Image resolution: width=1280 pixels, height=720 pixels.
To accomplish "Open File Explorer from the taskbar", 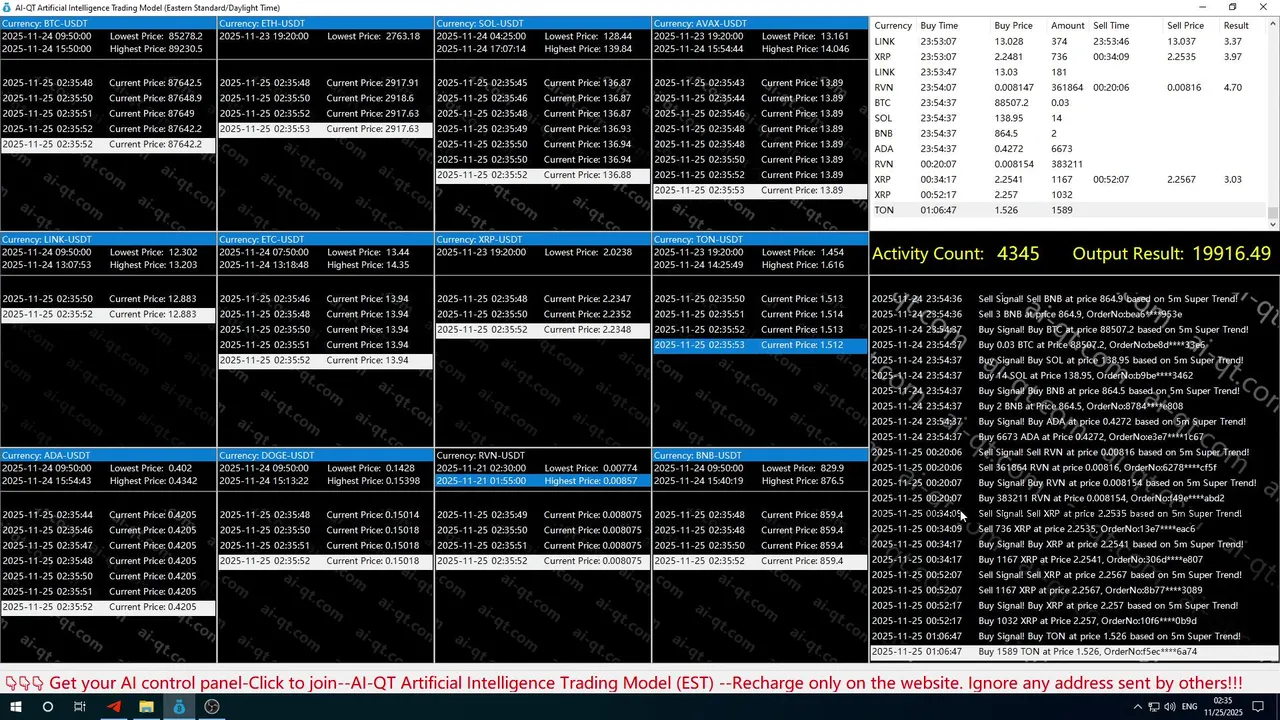I will (x=146, y=707).
